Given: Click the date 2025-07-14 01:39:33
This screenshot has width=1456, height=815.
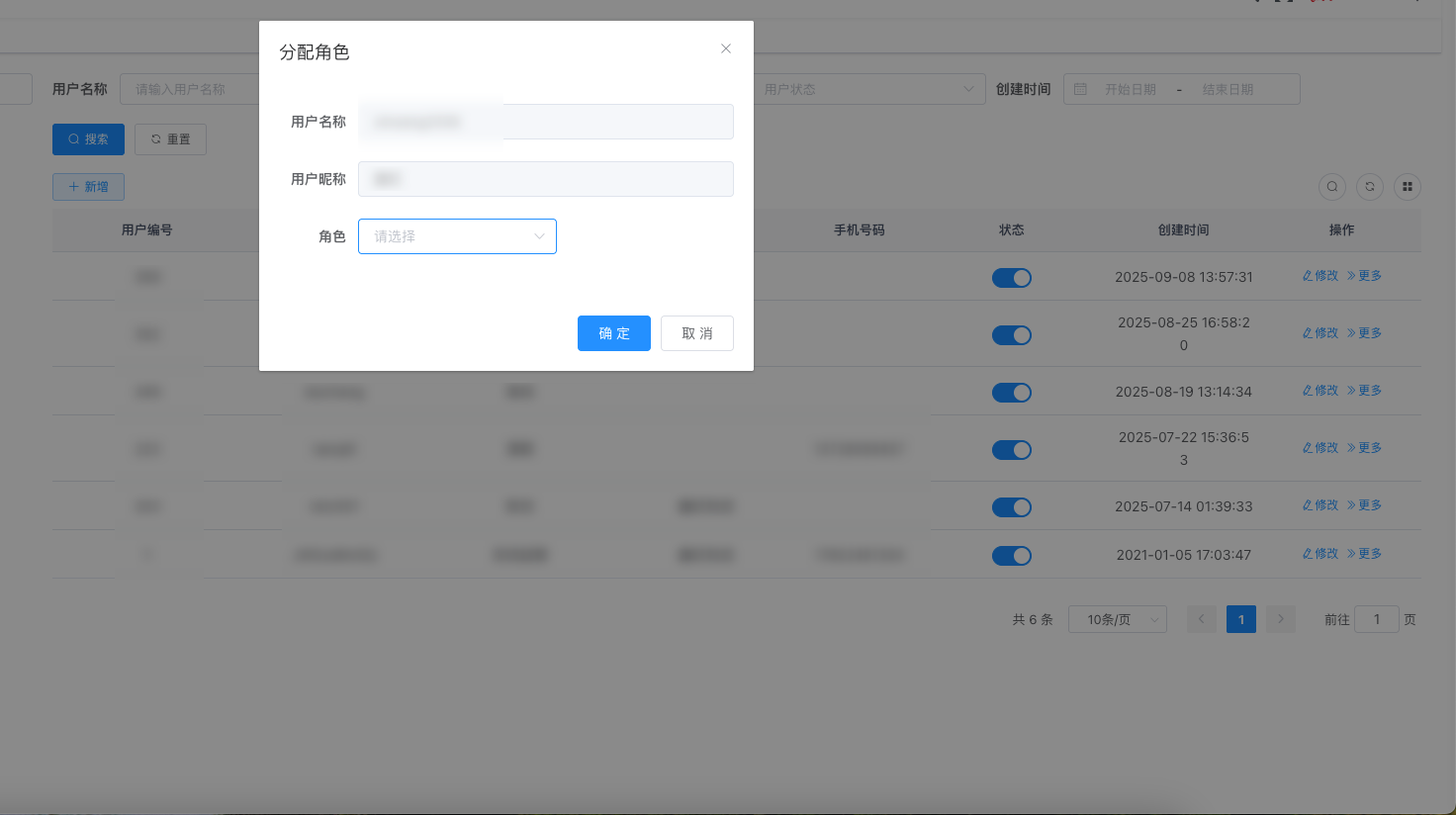Looking at the screenshot, I should click(x=1184, y=506).
